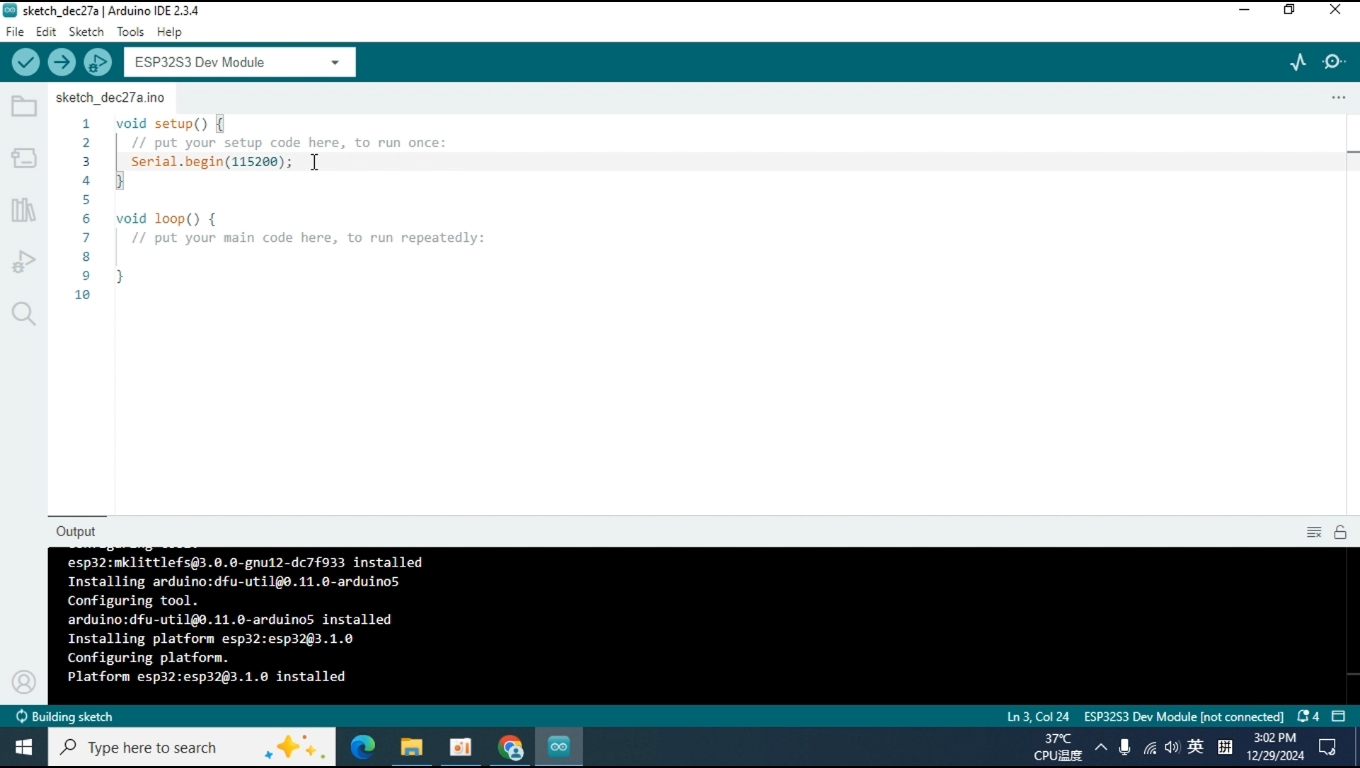The height and width of the screenshot is (768, 1360).
Task: Click the microphone tray icon
Action: [1125, 747]
